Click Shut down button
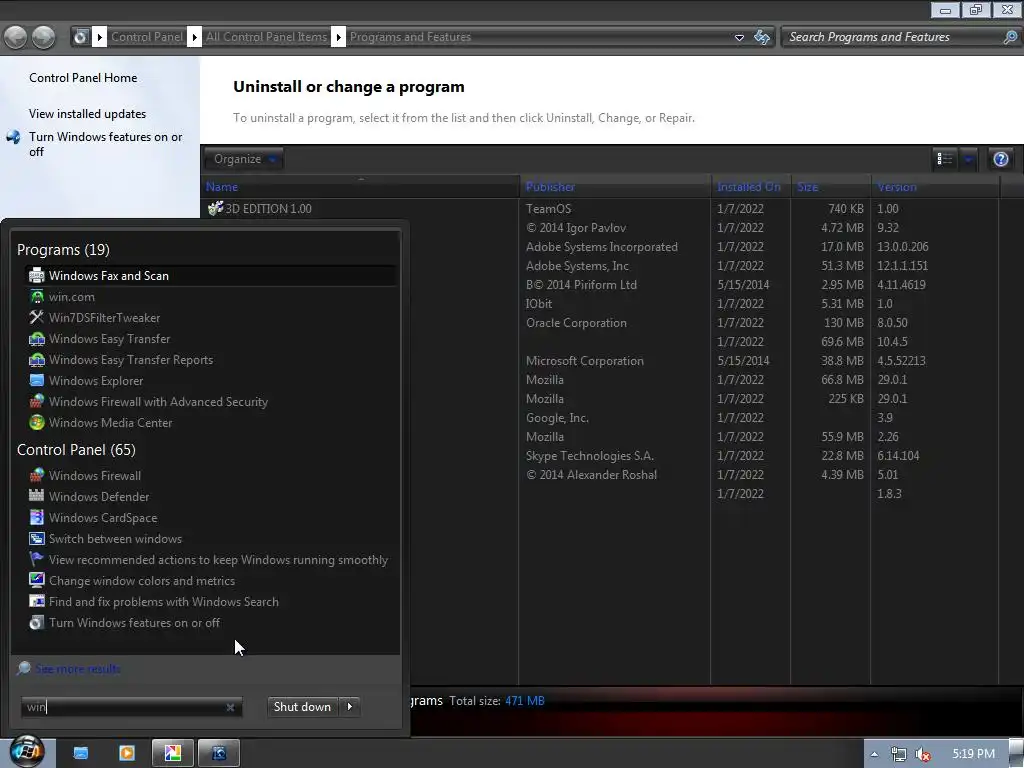This screenshot has height=768, width=1024. (x=302, y=707)
